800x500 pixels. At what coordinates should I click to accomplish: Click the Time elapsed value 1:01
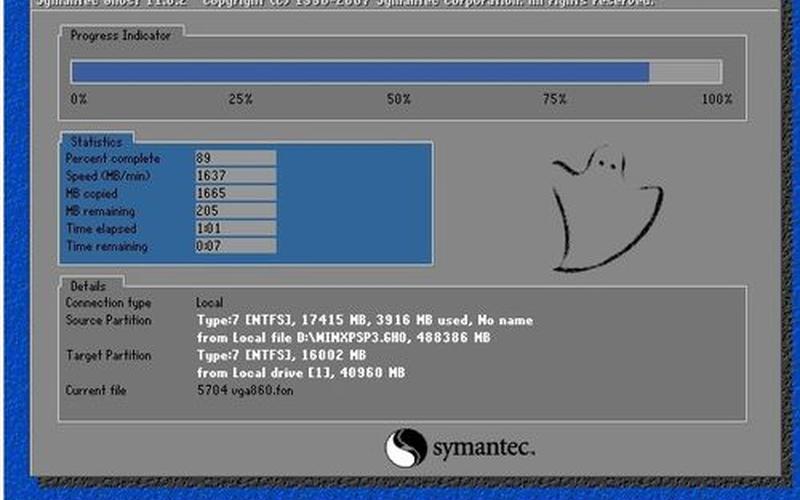235,228
